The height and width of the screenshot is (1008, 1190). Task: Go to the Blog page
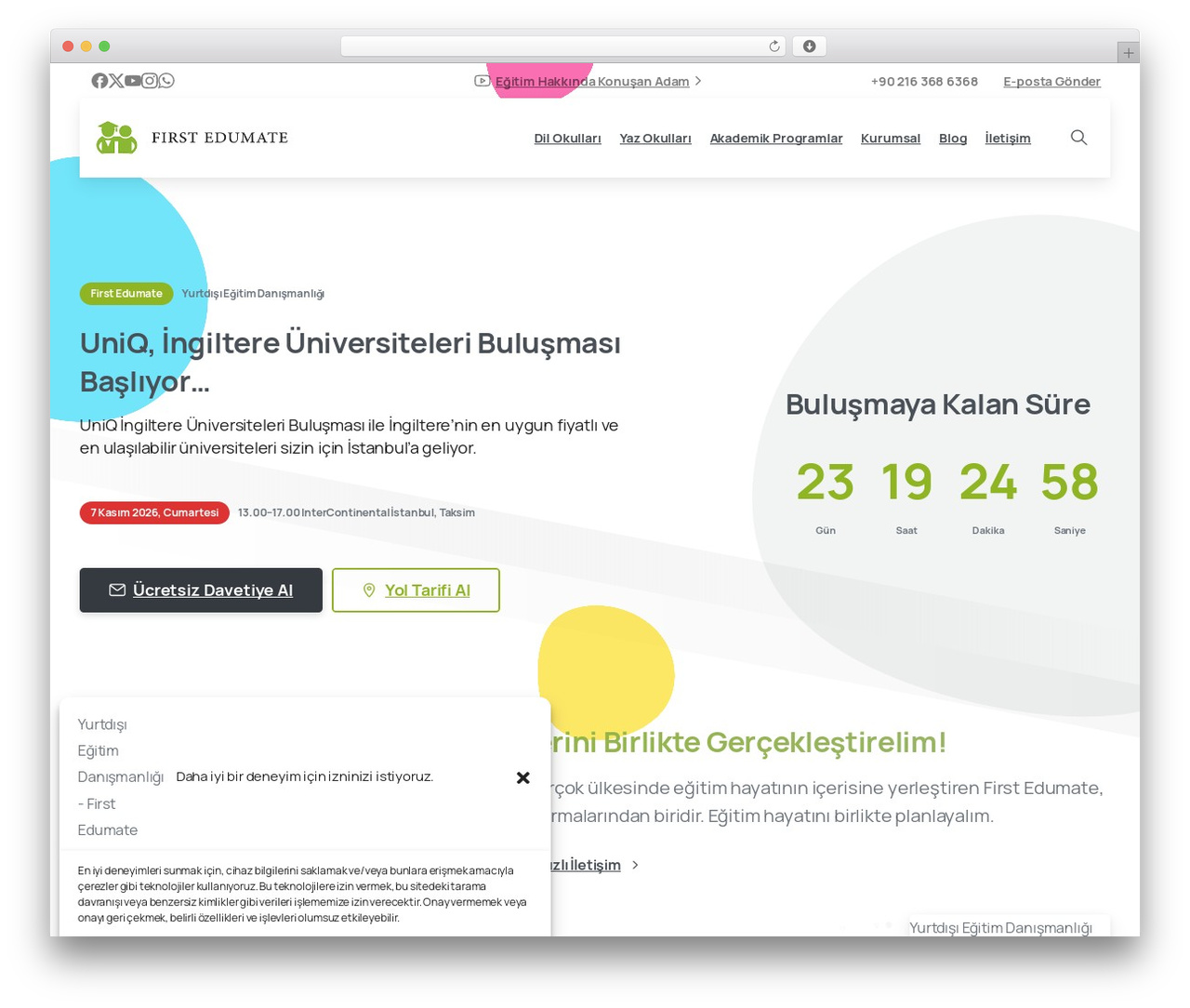click(953, 139)
